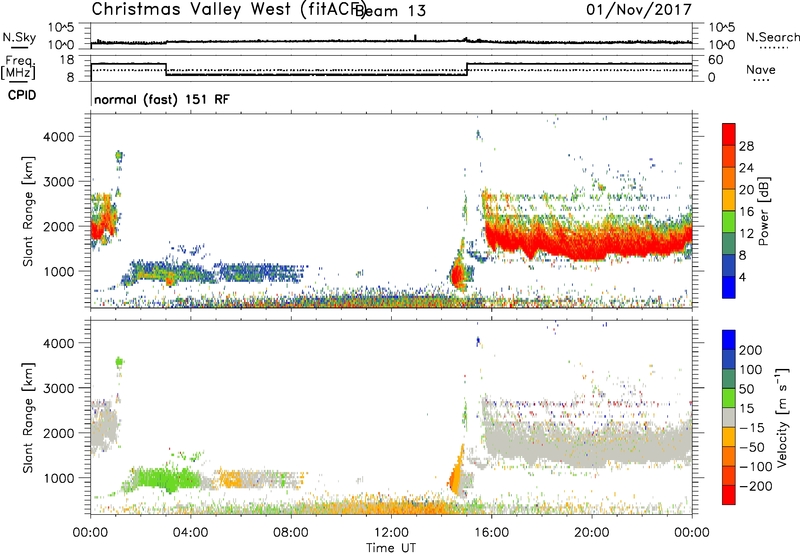Viewport: 800px width, 554px height.
Task: Click blue top segment of velocity colorbar
Action: 729,340
